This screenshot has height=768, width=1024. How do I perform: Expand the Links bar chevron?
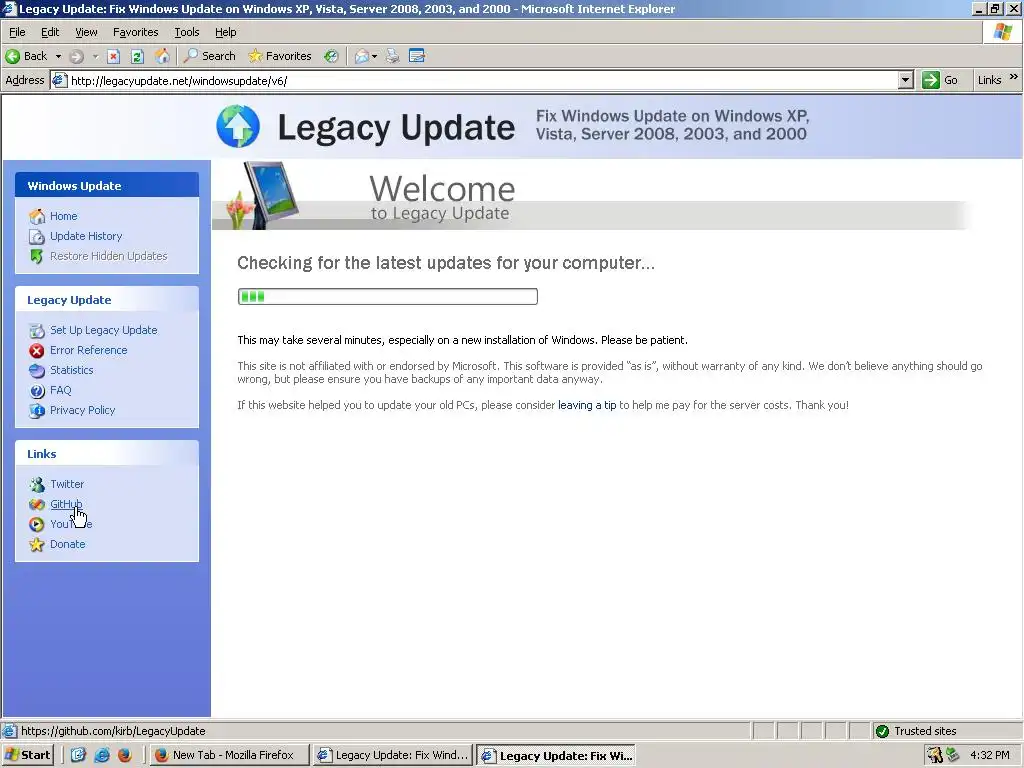tap(1014, 77)
